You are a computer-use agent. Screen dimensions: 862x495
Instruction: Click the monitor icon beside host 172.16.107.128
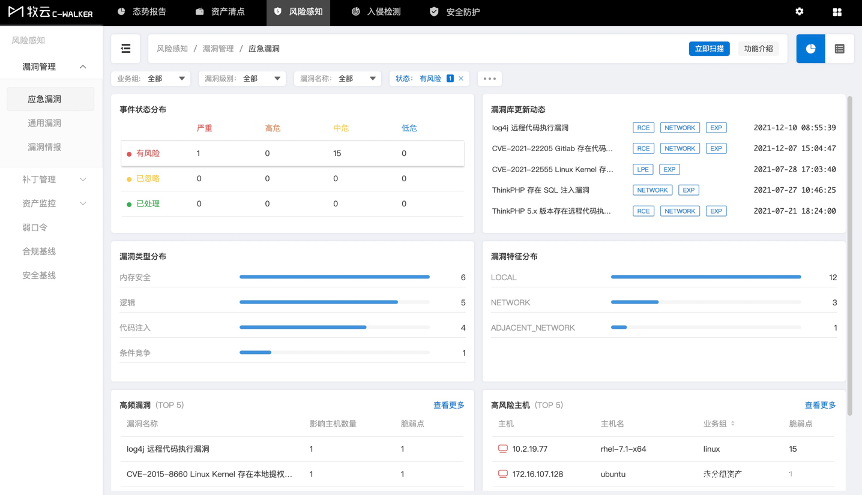click(502, 474)
